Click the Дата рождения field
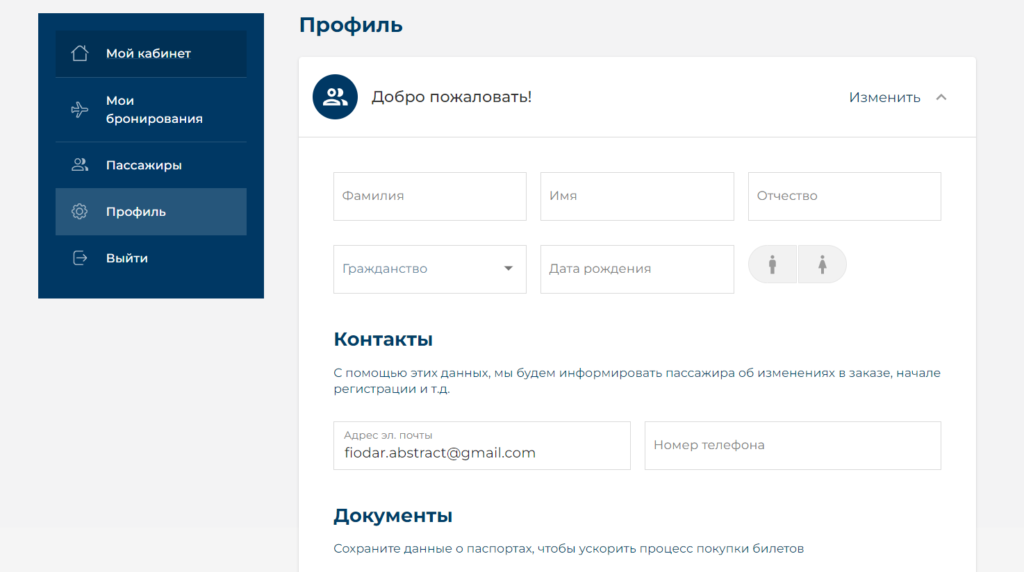This screenshot has width=1024, height=572. click(637, 269)
